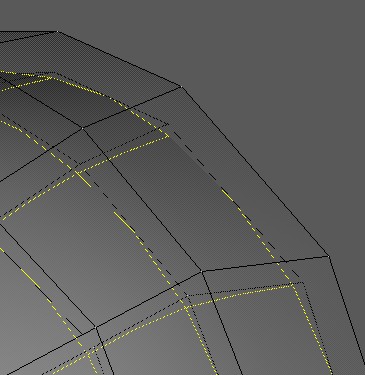Select the rightmost solid corner vertex
The image size is (365, 375).
(x=329, y=256)
